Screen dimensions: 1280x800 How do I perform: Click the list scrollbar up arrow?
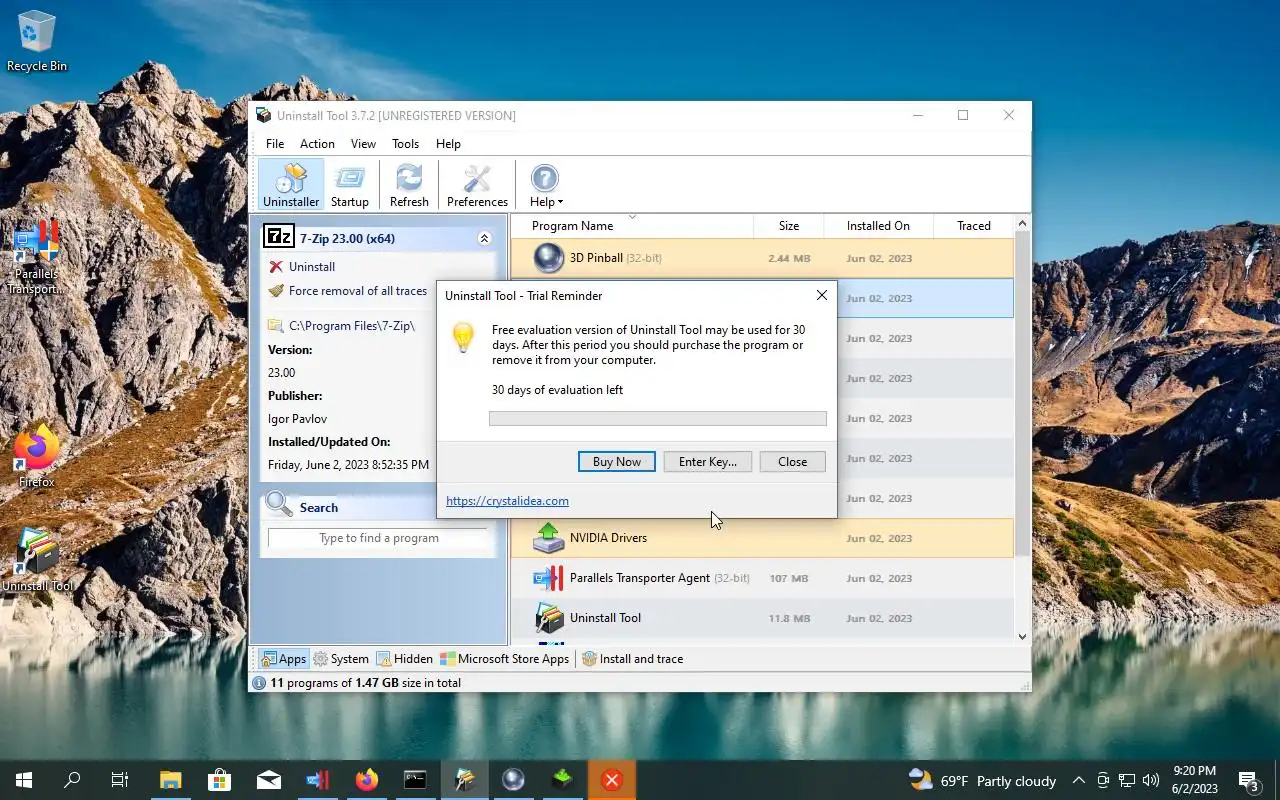tap(1022, 224)
